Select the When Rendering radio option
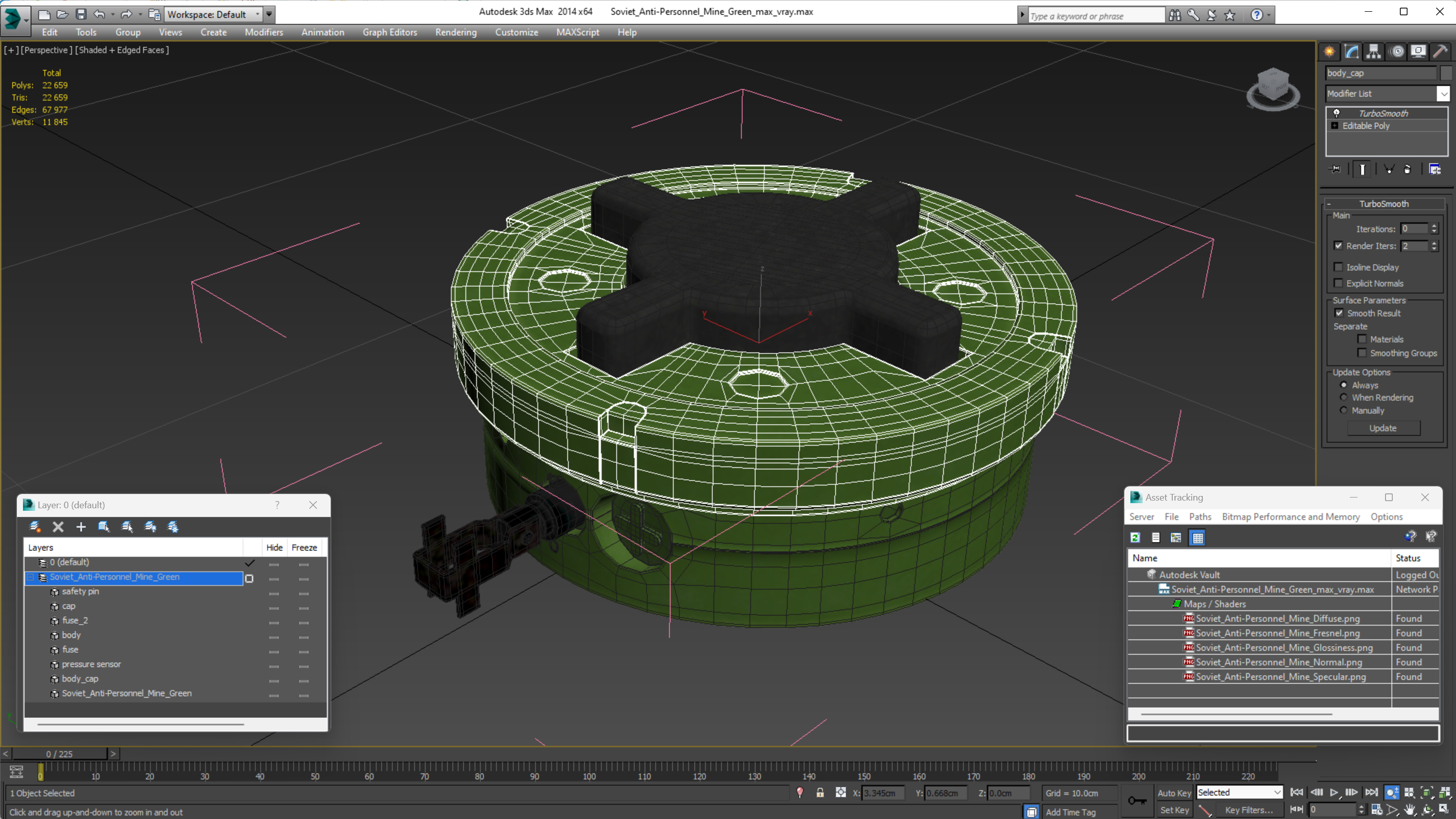 (x=1344, y=398)
